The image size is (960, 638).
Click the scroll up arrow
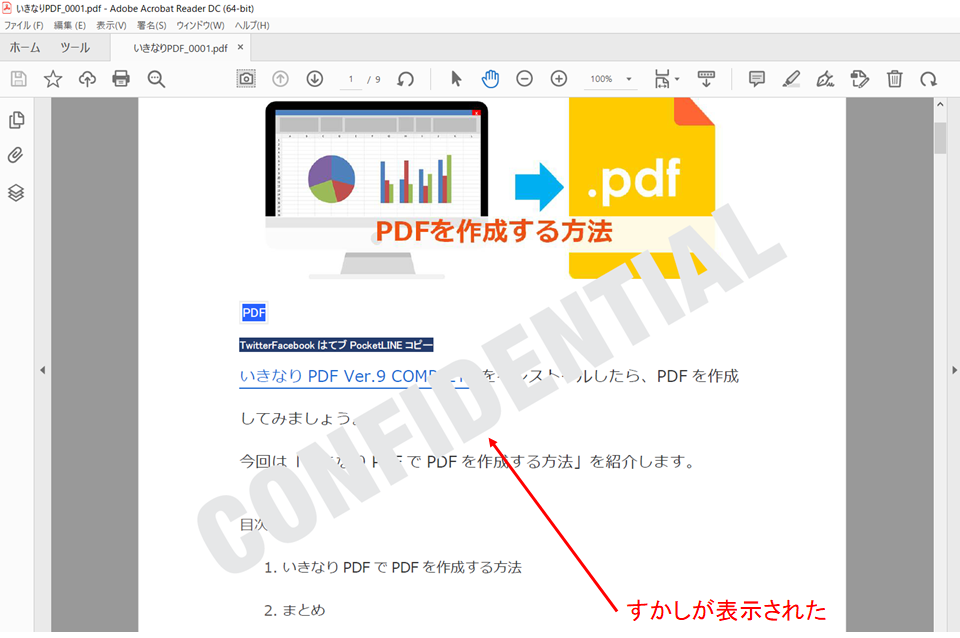(x=940, y=105)
